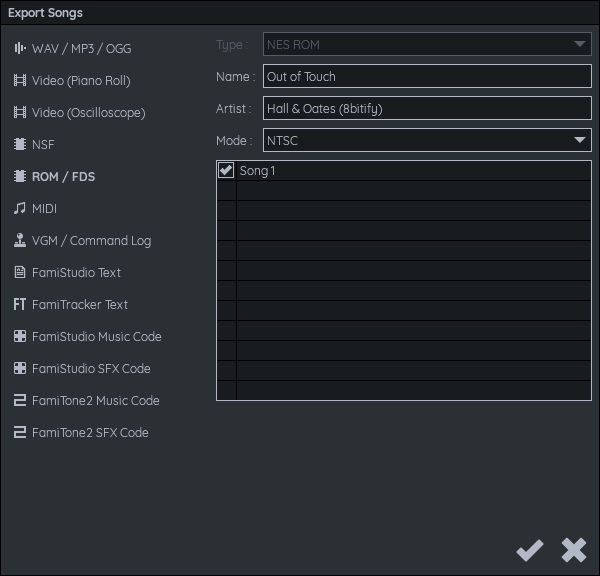This screenshot has width=600, height=576.
Task: Click the FamiStudio Text document icon
Action: (19, 272)
